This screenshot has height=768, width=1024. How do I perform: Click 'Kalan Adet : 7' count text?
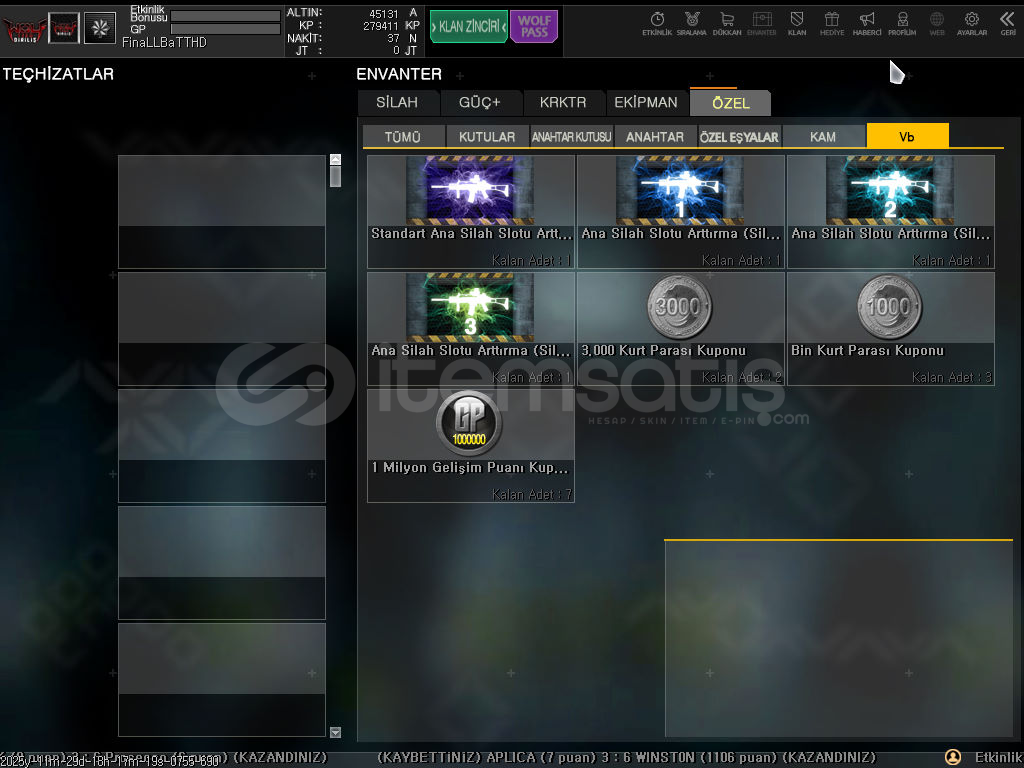coord(532,494)
